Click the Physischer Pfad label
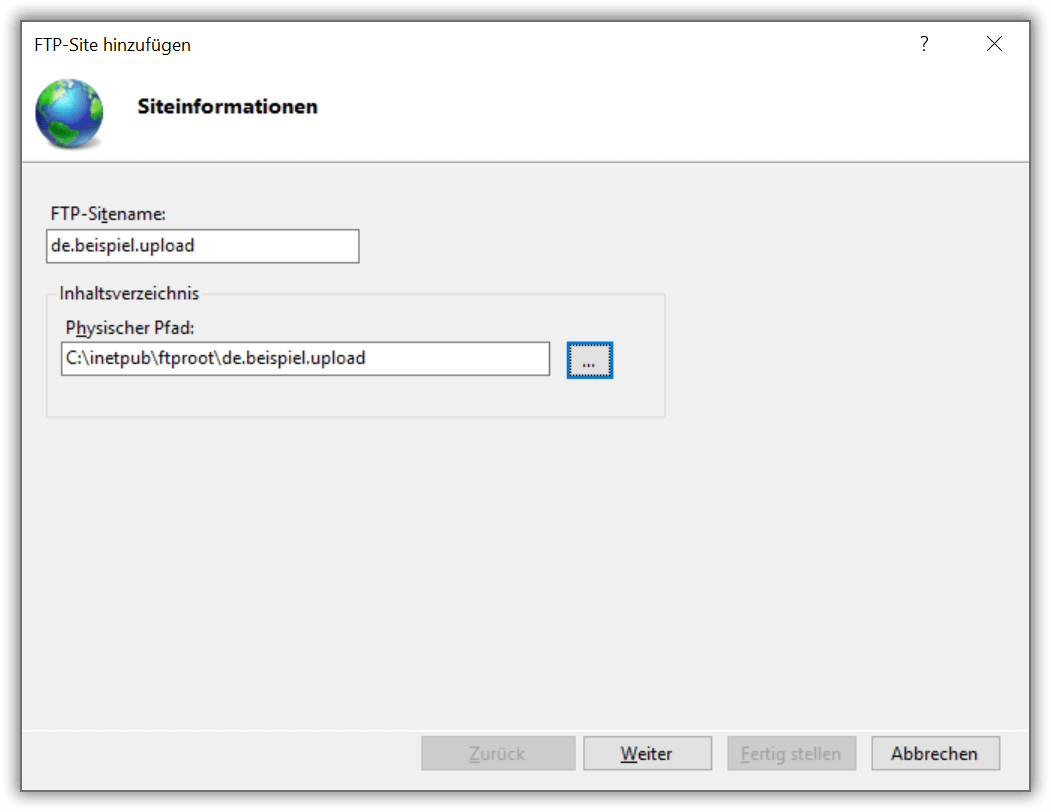 pos(130,328)
